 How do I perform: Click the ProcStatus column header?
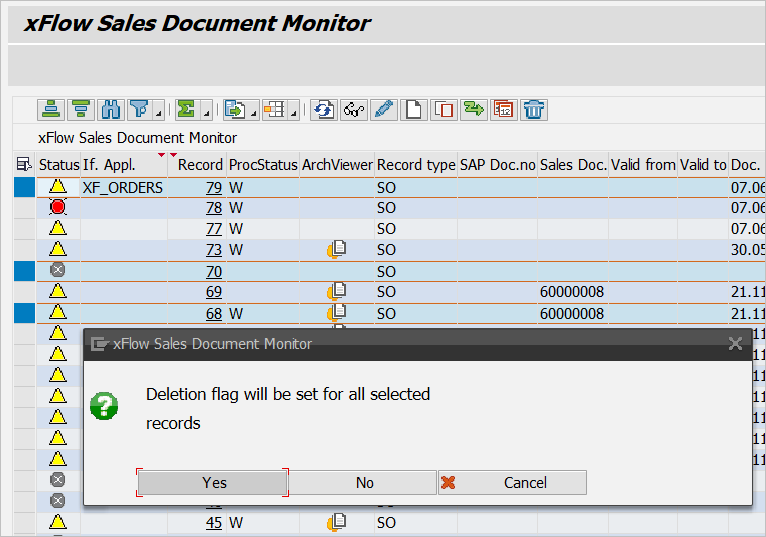coord(263,165)
